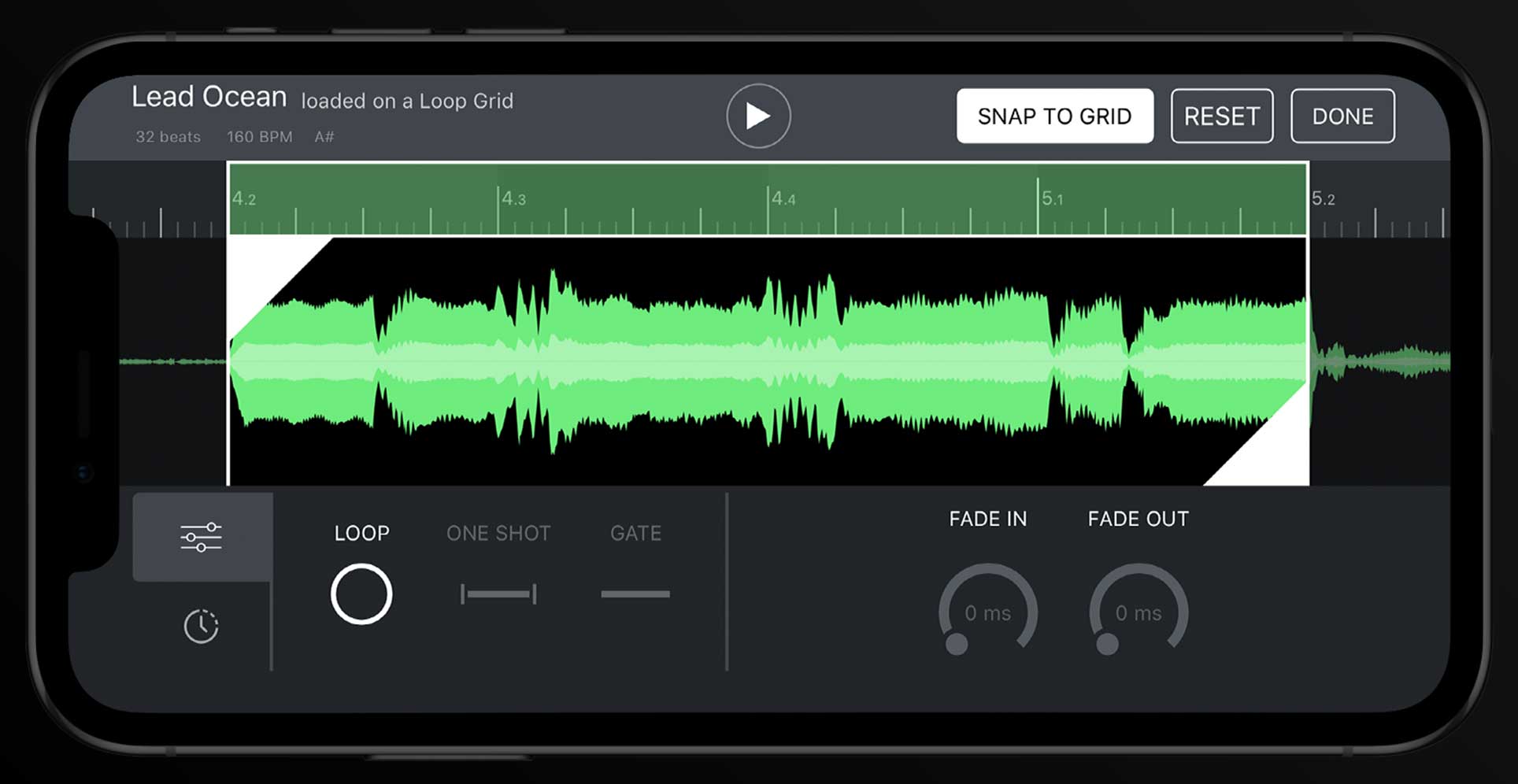Click the GATE mode label
The height and width of the screenshot is (784, 1518).
point(636,534)
